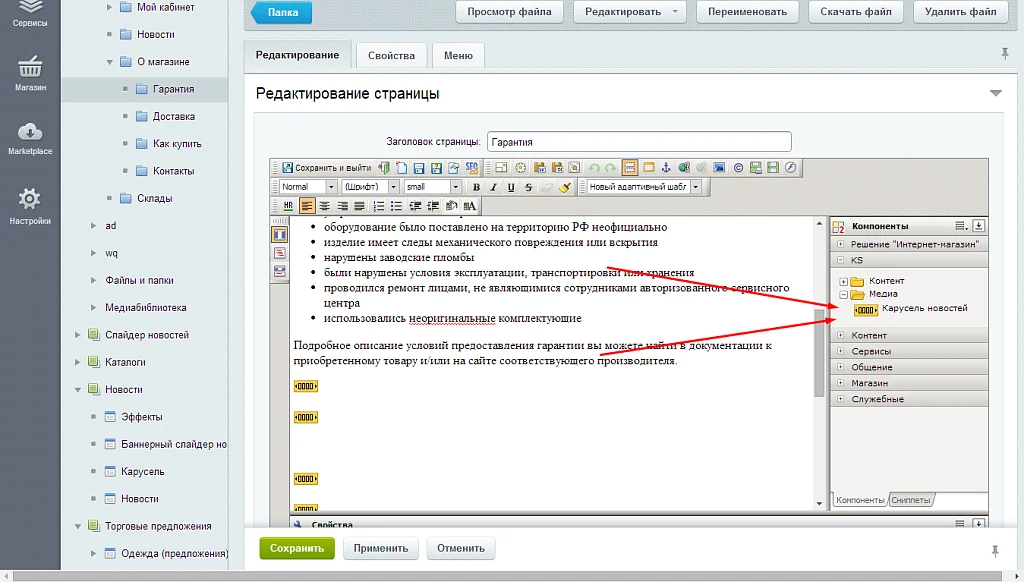Screen dimensions: 1024x582
Task: Insert the copyright symbol icon
Action: coord(738,168)
